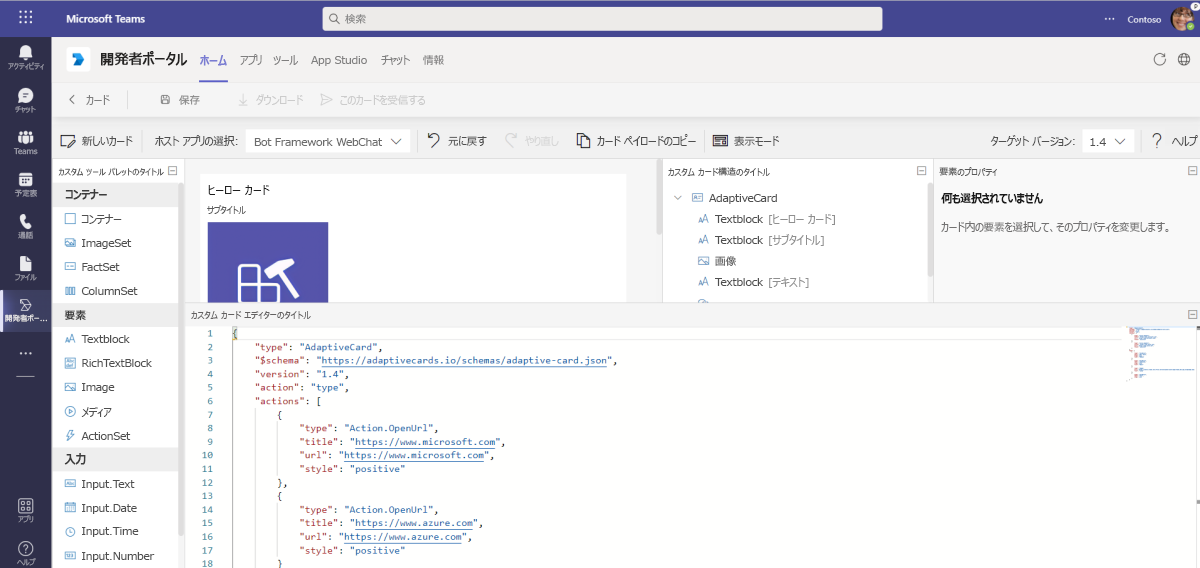This screenshot has width=1200, height=568.
Task: Open Teams in the left sidebar
Action: 26,142
